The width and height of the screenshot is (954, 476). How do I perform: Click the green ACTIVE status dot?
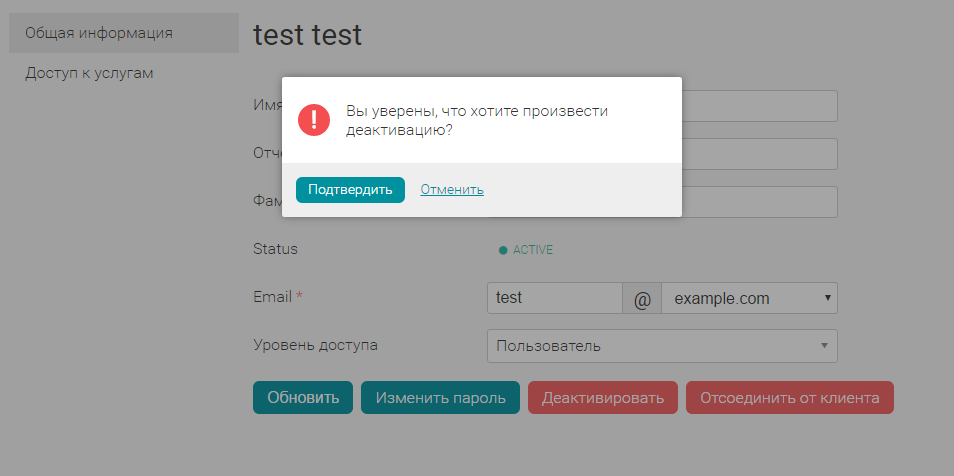tap(503, 250)
